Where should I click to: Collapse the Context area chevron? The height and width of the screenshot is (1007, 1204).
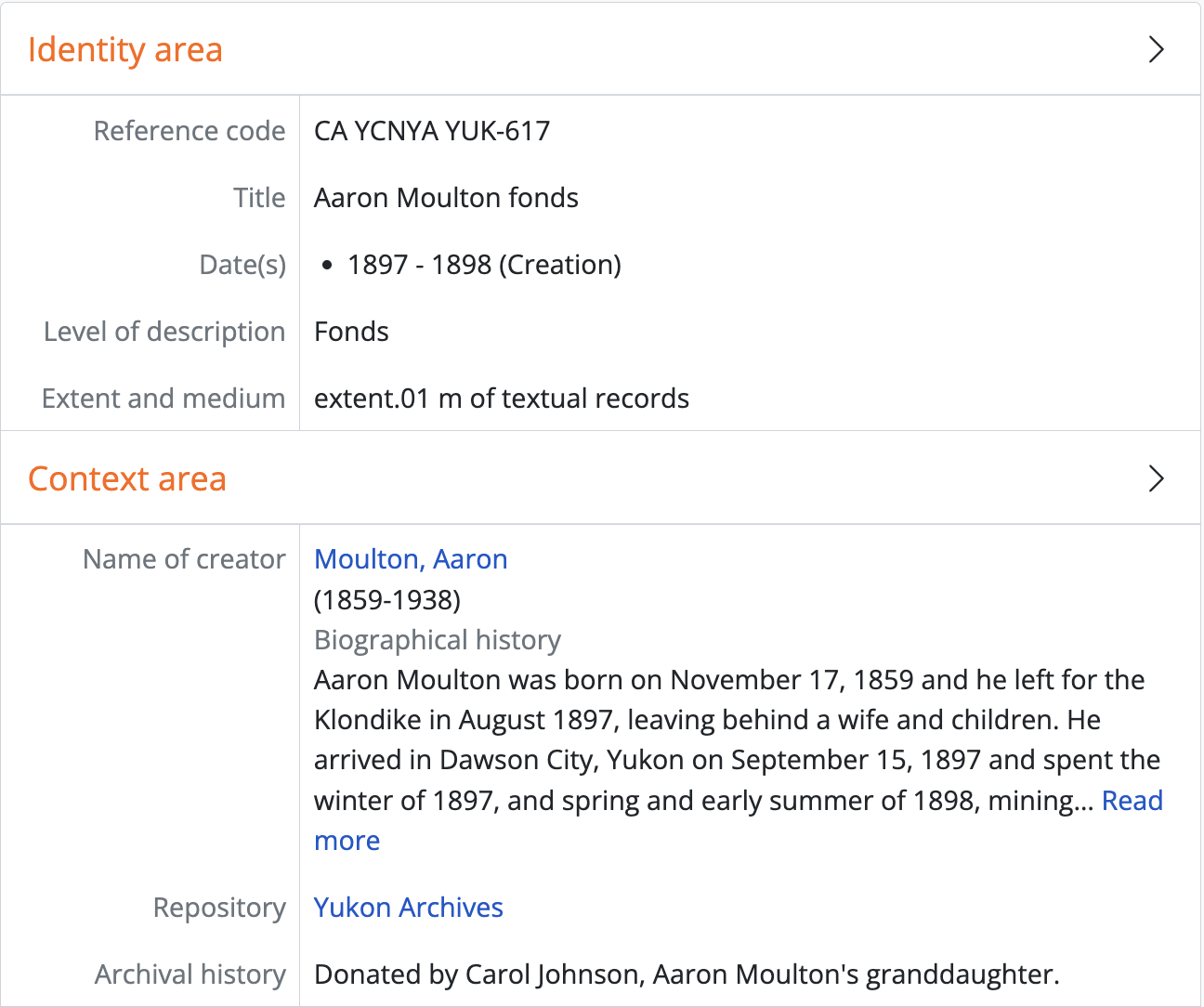(x=1156, y=478)
